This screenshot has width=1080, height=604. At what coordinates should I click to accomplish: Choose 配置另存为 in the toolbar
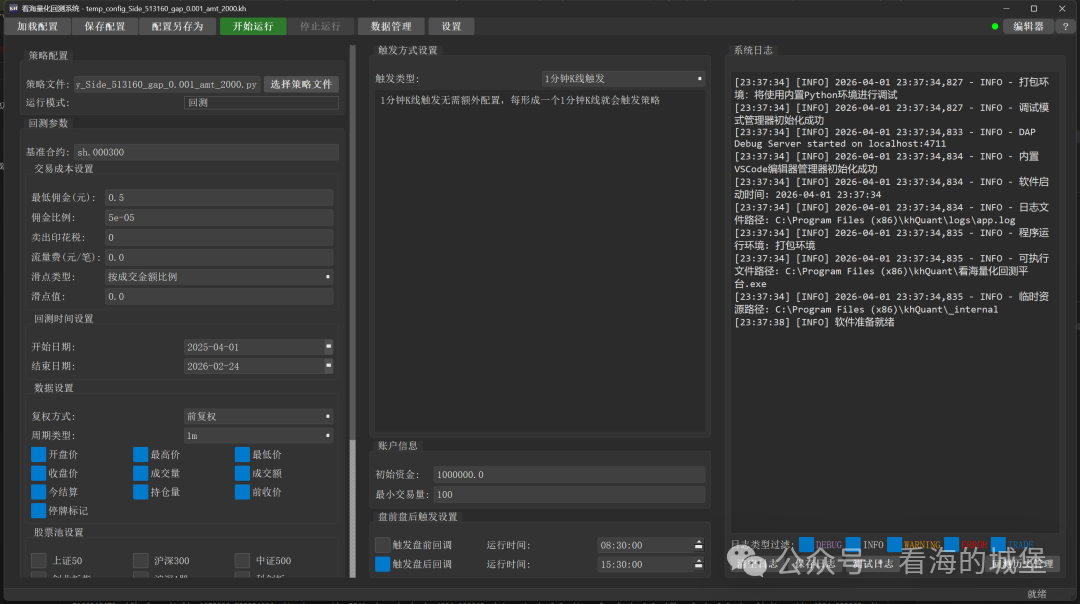(x=178, y=26)
